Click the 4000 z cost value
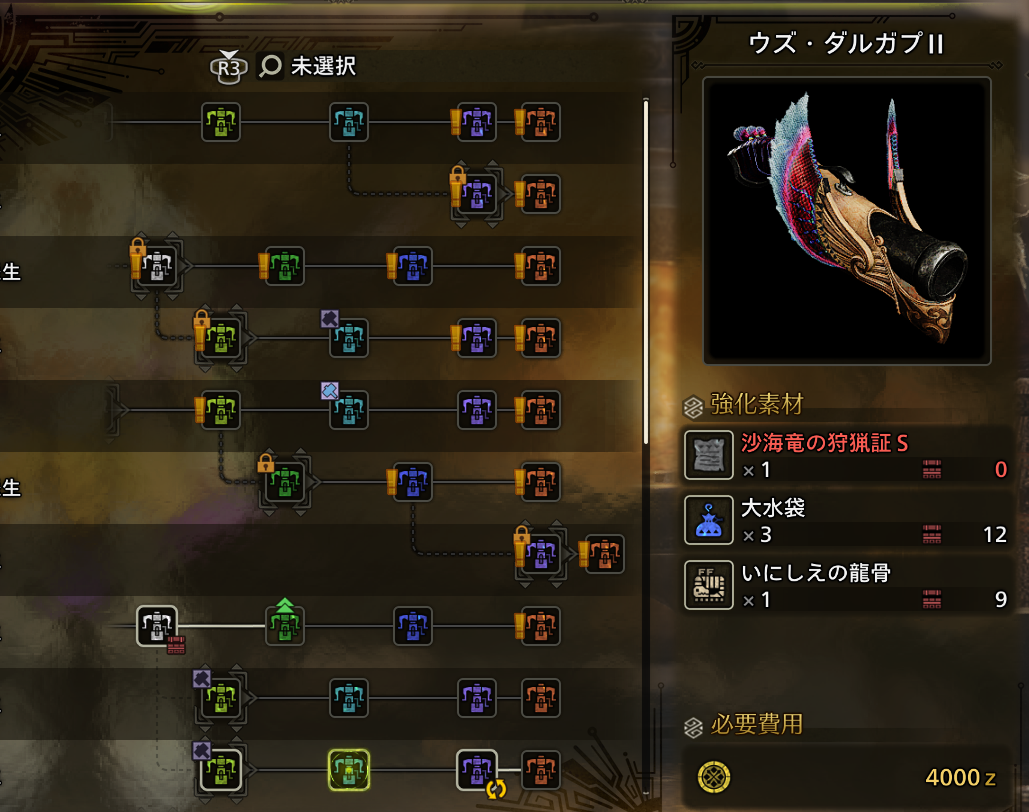 pyautogui.click(x=960, y=778)
